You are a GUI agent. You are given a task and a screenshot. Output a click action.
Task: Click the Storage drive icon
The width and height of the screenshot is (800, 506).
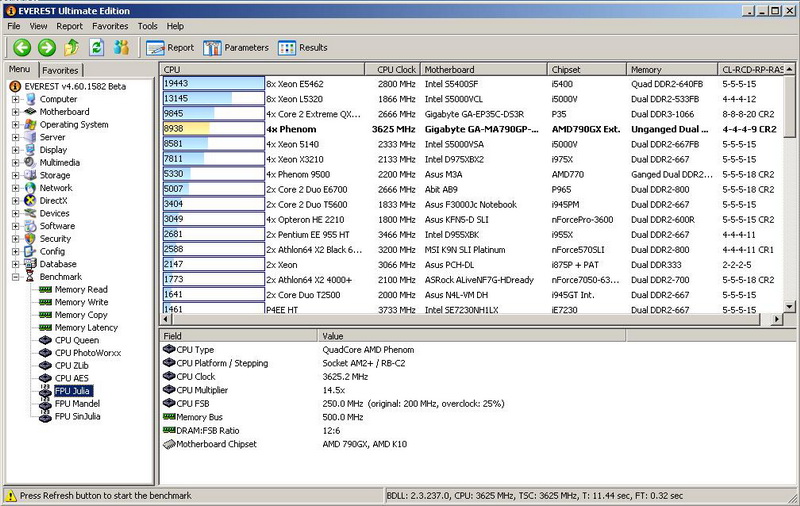click(31, 175)
